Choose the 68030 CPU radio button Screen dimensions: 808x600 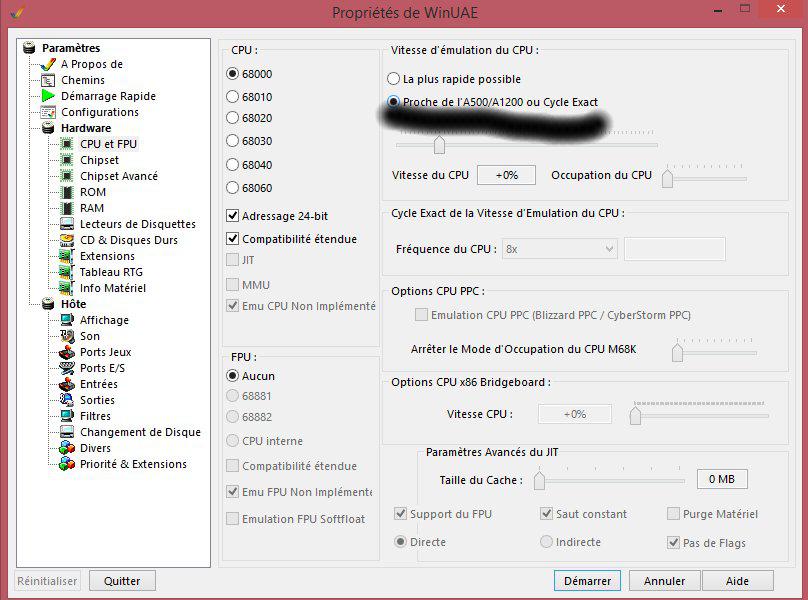point(232,141)
